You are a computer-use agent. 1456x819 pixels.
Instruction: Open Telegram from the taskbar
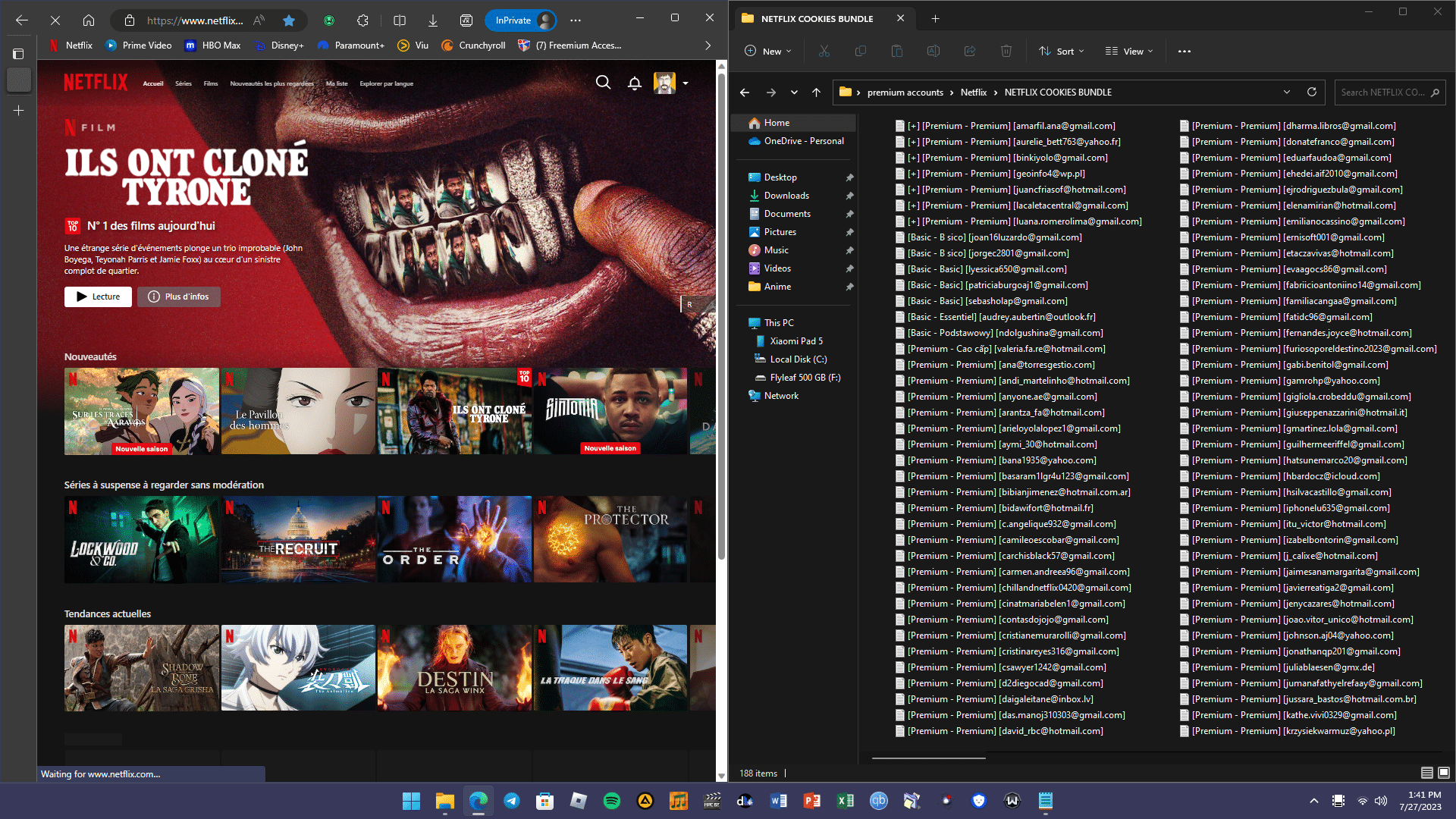point(512,801)
